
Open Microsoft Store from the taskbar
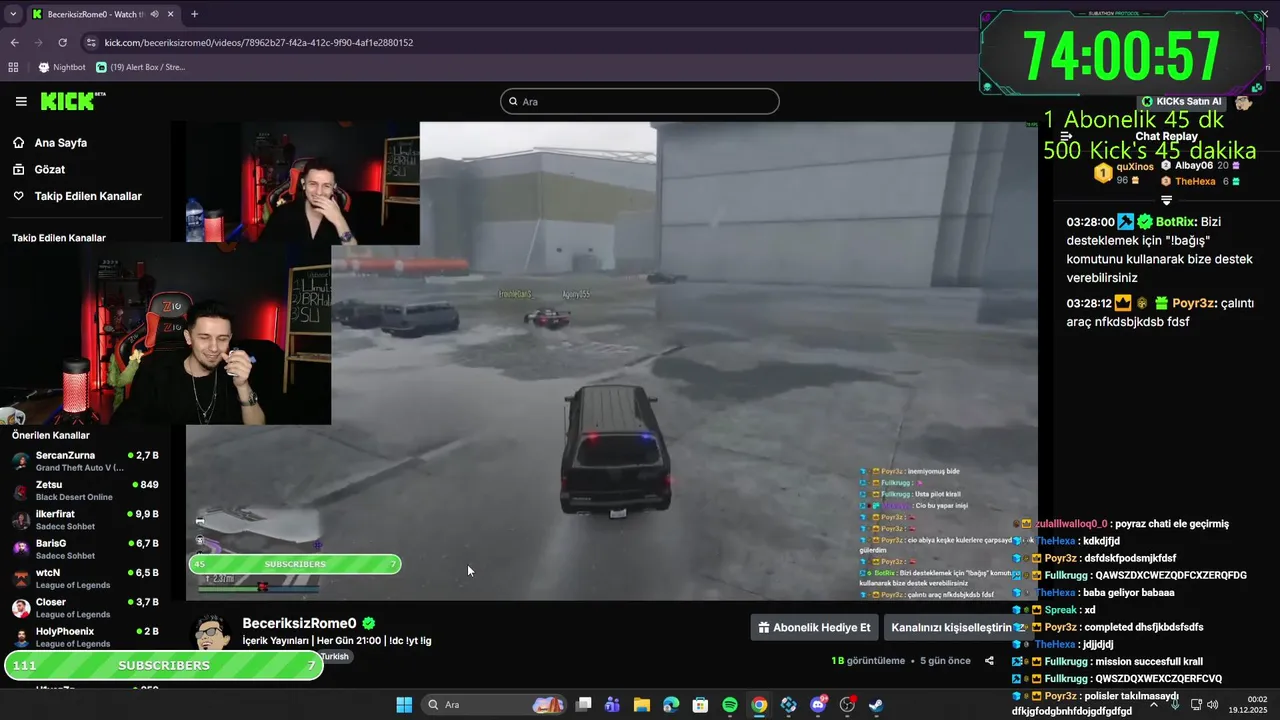(x=701, y=705)
